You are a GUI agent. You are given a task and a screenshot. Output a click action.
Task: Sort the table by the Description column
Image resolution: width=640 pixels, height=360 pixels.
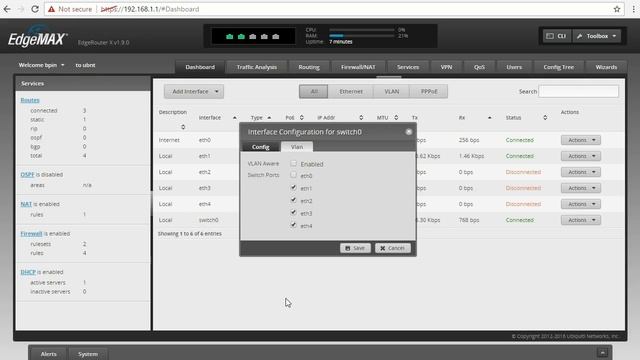(x=182, y=127)
